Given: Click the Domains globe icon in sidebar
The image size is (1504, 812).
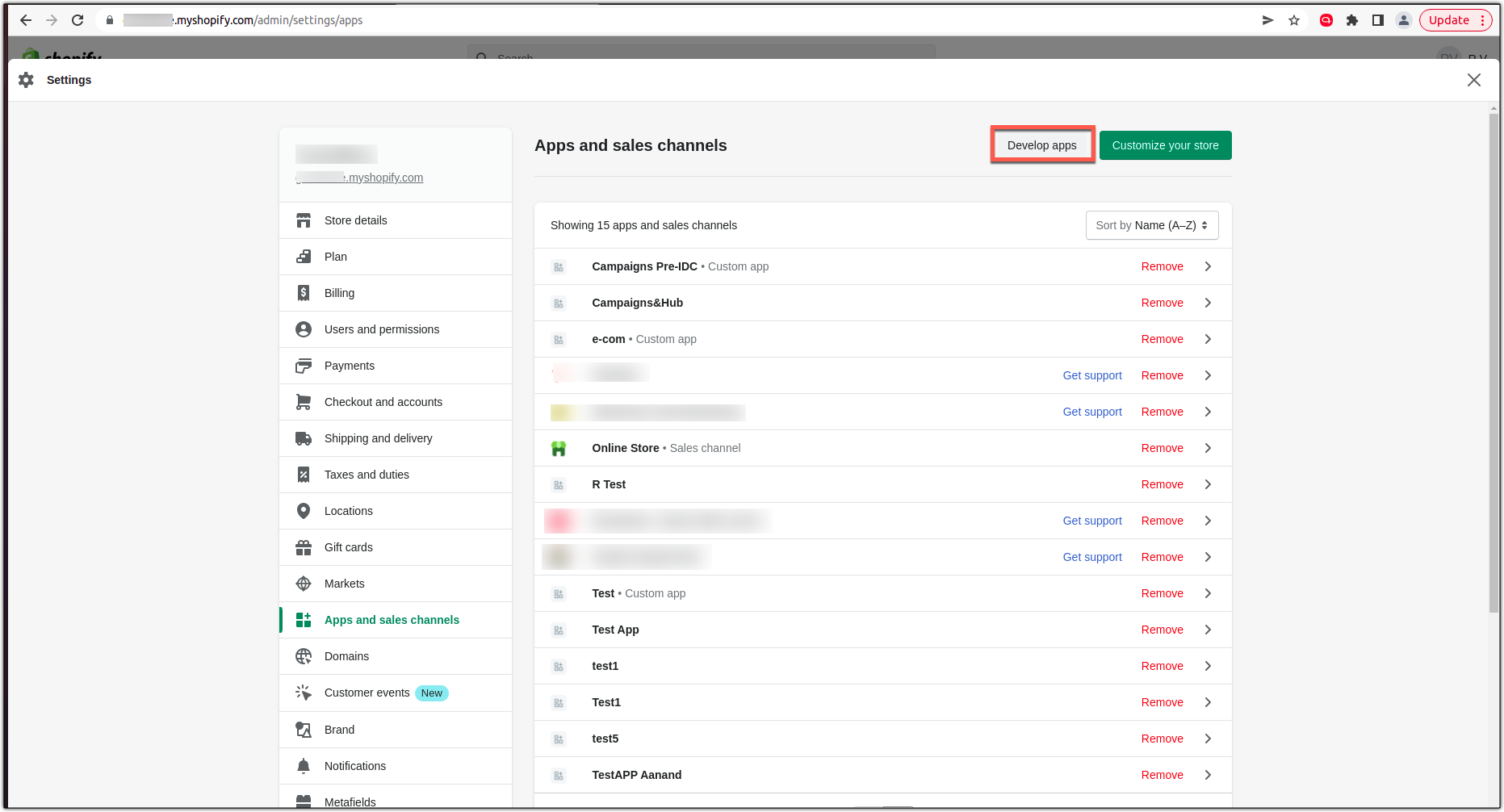Looking at the screenshot, I should [x=304, y=655].
